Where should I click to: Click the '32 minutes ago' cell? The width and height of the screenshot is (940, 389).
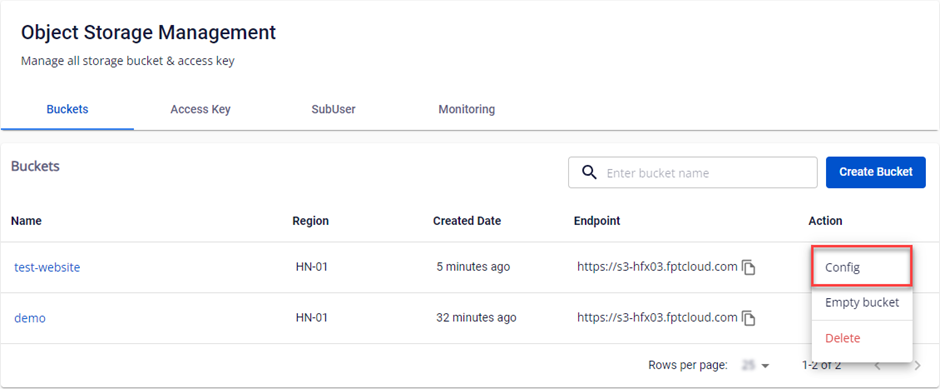coord(476,318)
